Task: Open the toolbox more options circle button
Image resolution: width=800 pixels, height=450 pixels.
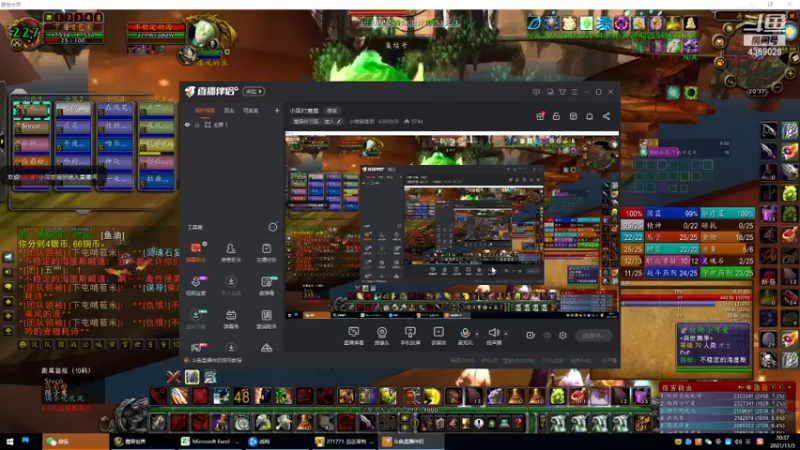Action: pos(273,227)
